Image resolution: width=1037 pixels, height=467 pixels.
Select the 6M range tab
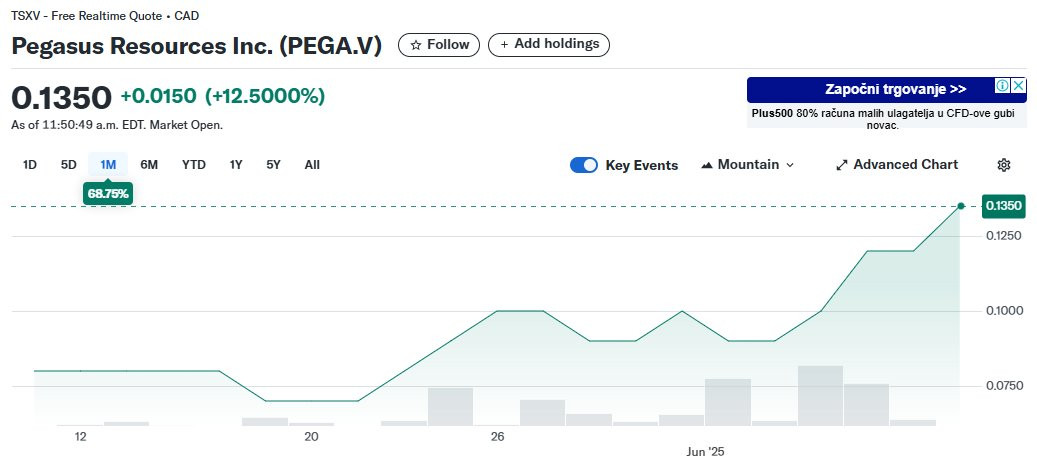click(149, 165)
